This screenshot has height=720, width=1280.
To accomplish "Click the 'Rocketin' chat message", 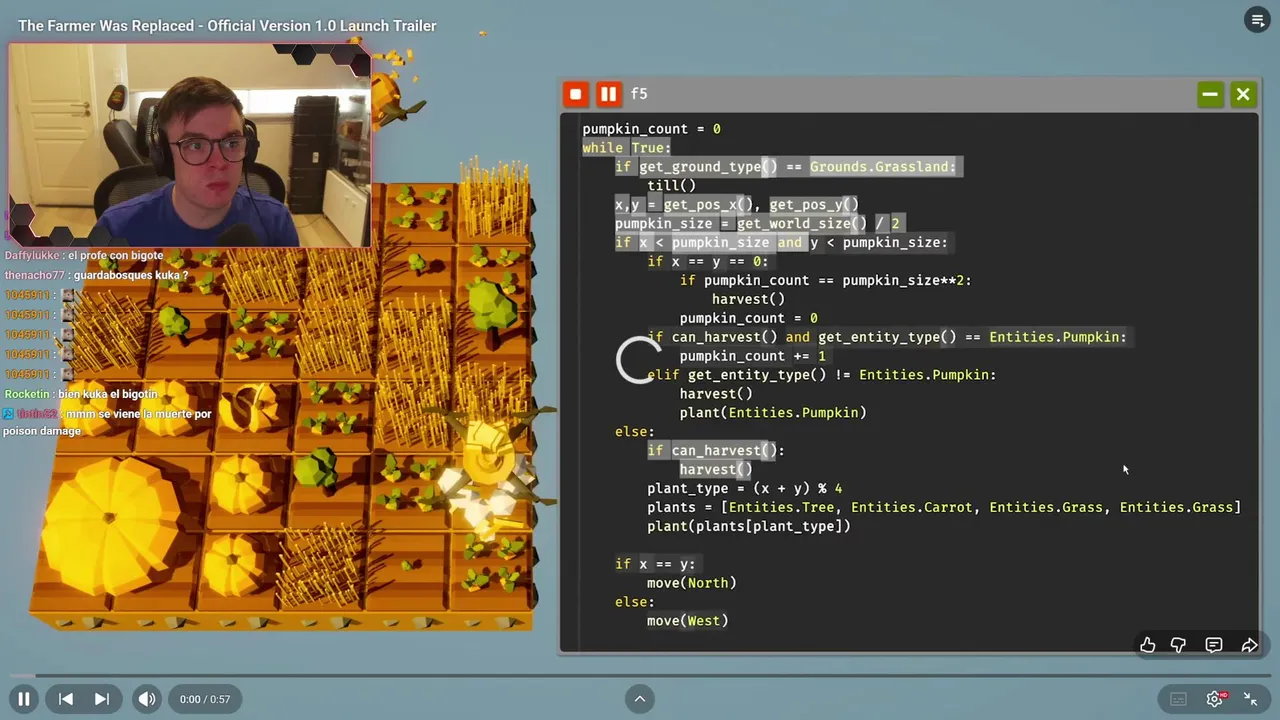I will point(82,394).
